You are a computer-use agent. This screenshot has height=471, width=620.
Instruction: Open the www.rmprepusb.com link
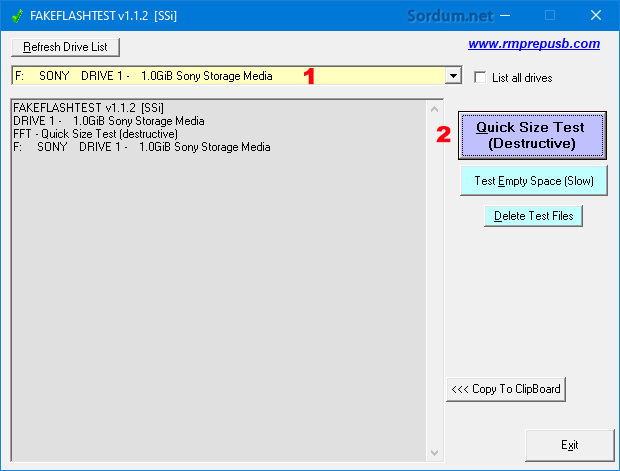pos(534,44)
